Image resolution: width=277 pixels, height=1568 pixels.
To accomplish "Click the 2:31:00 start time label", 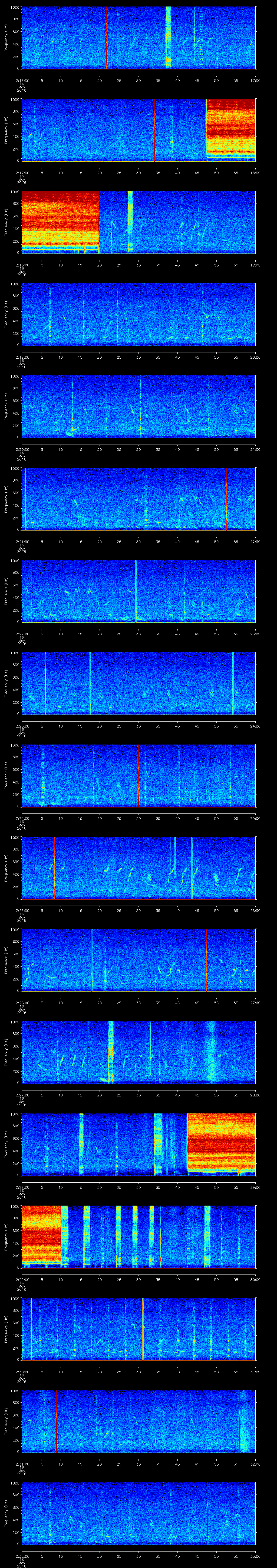I will (x=22, y=1463).
